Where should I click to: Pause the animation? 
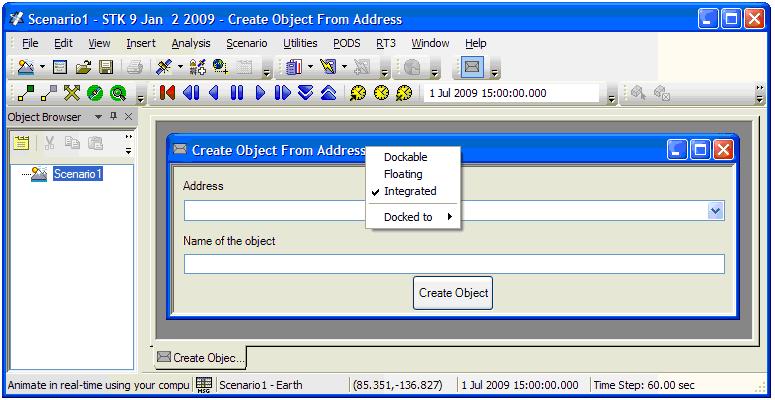pos(237,94)
